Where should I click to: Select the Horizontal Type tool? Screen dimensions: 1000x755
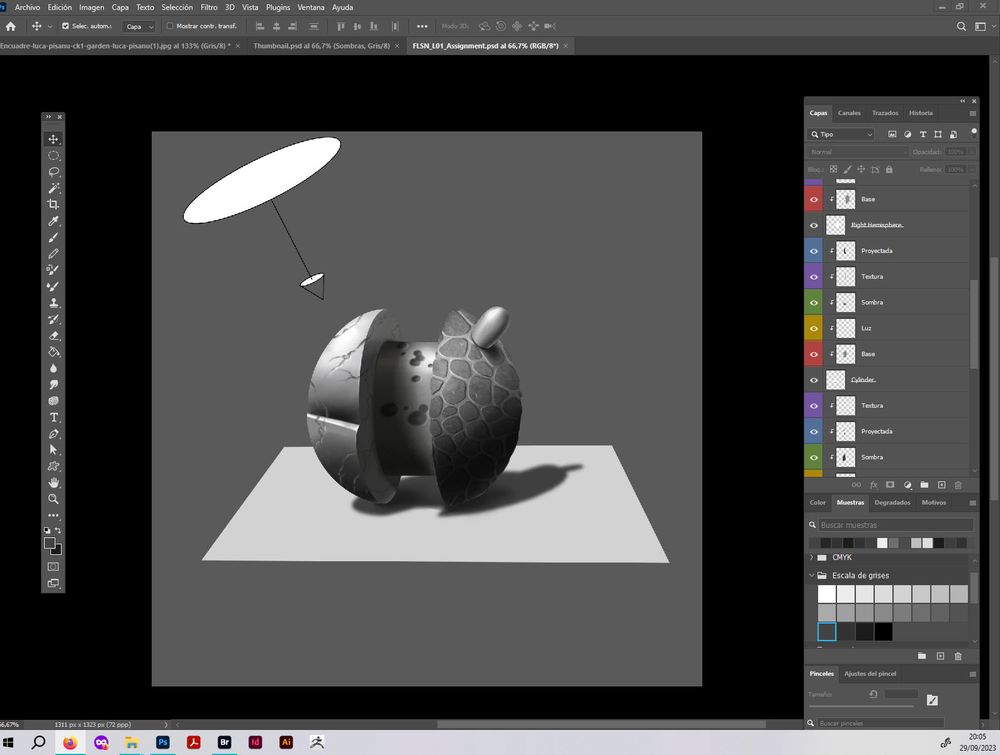tap(54, 417)
